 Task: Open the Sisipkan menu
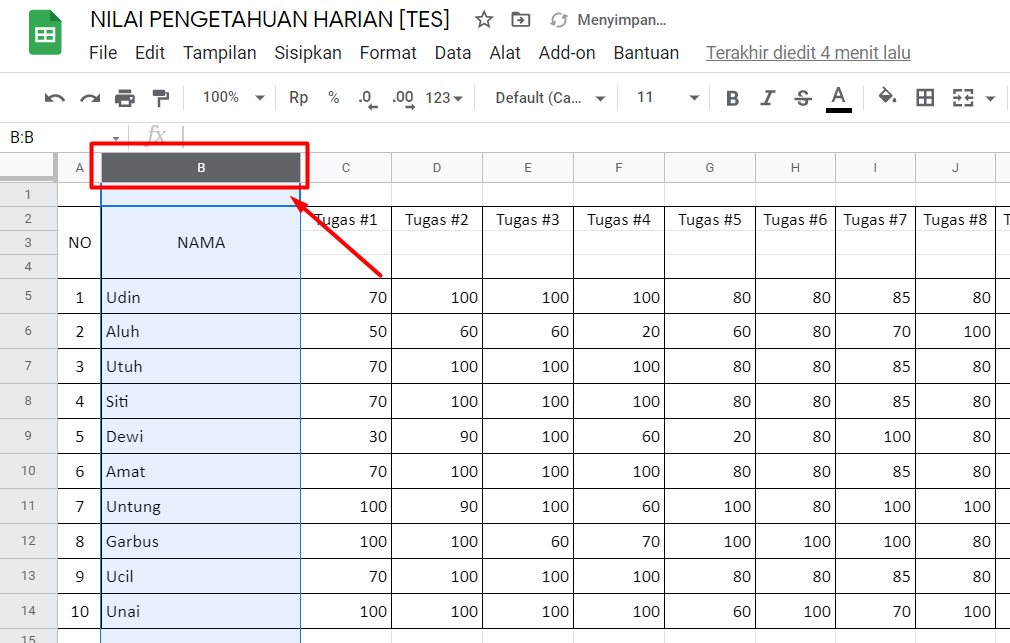308,53
